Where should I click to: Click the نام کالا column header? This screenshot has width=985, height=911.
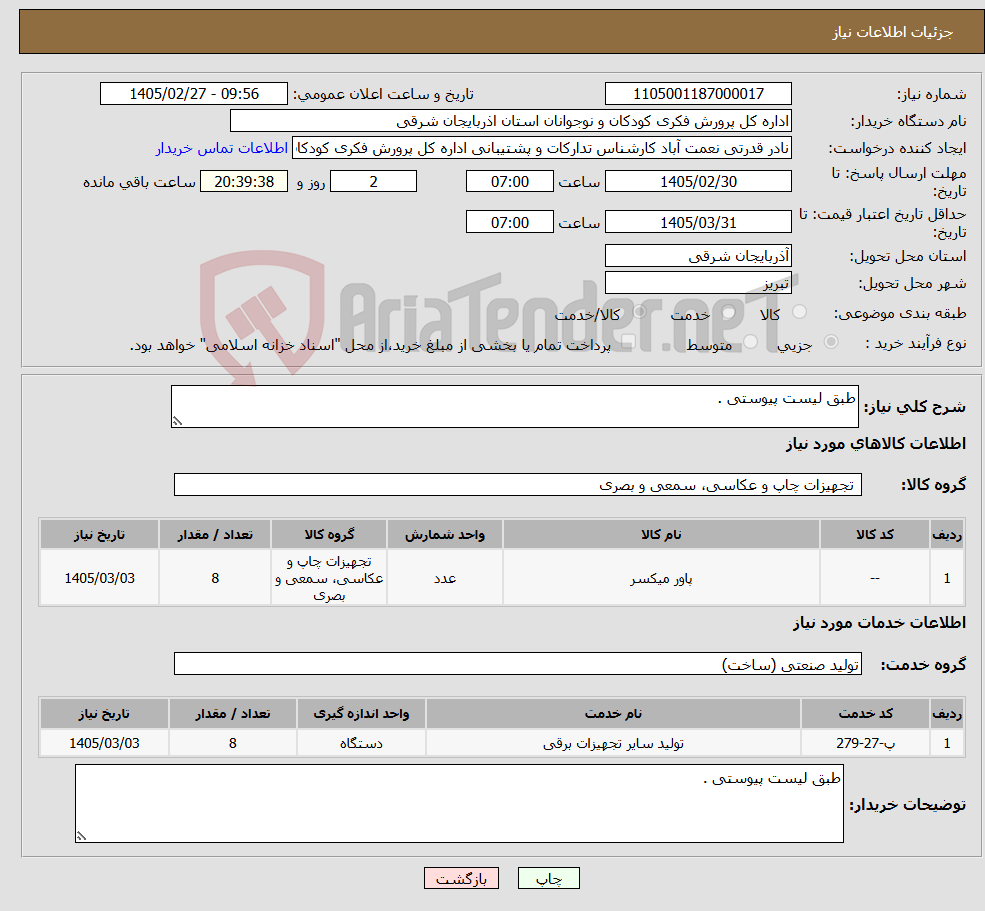(661, 535)
